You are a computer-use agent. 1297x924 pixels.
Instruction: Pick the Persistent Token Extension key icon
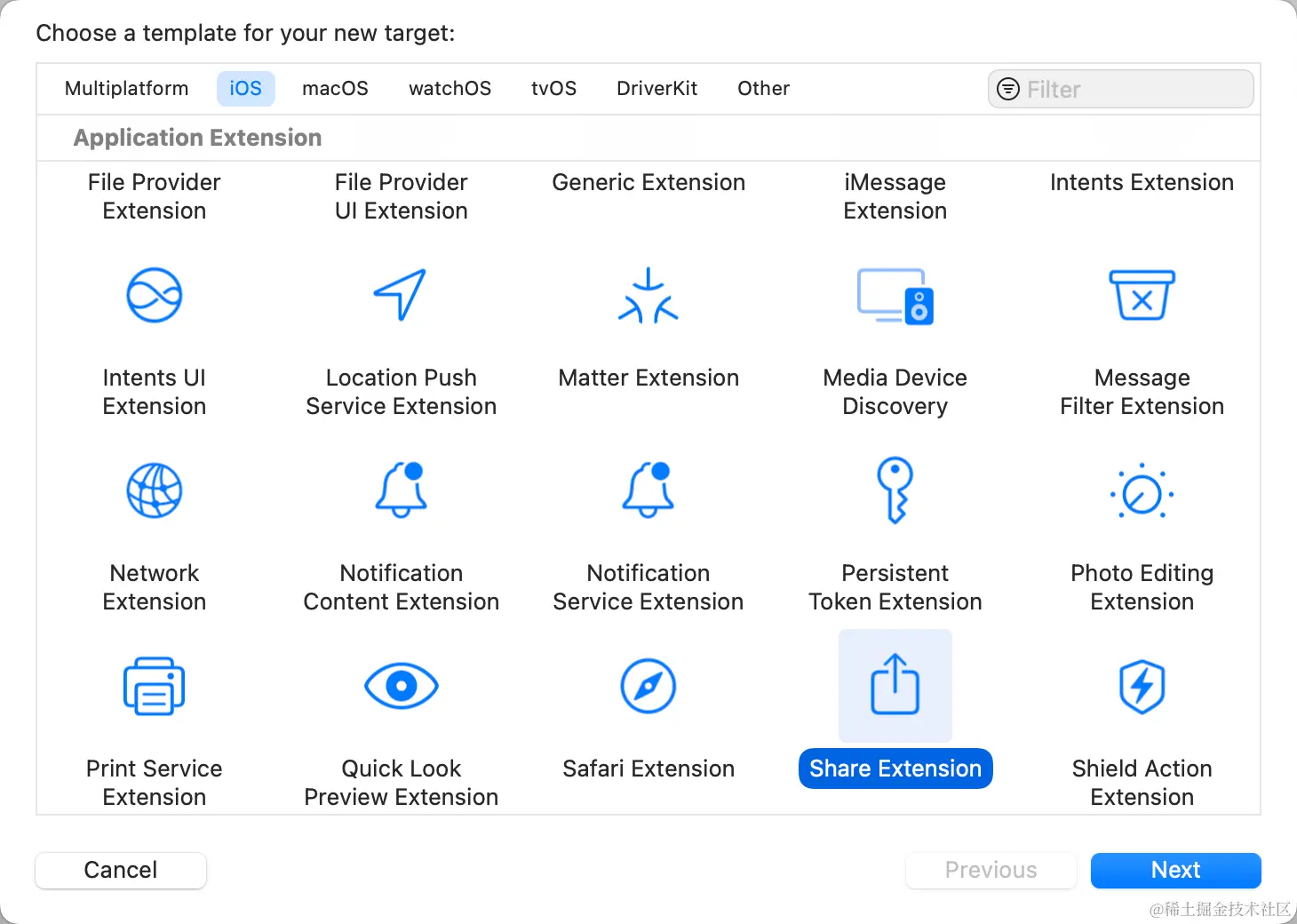click(x=895, y=490)
